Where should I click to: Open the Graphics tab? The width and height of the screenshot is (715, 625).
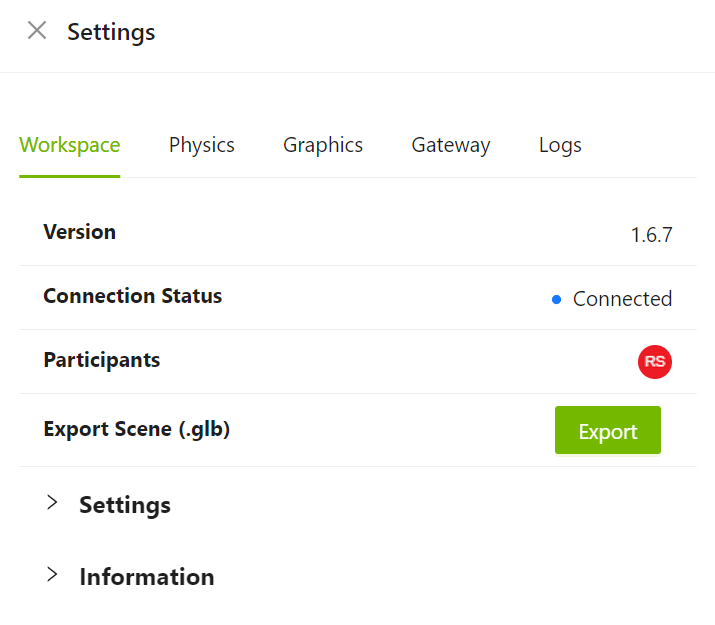[x=323, y=145]
